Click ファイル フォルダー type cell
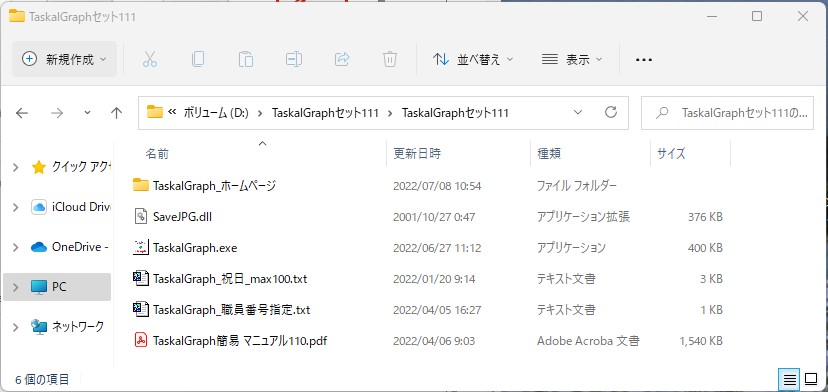The height and width of the screenshot is (392, 828). coord(577,186)
